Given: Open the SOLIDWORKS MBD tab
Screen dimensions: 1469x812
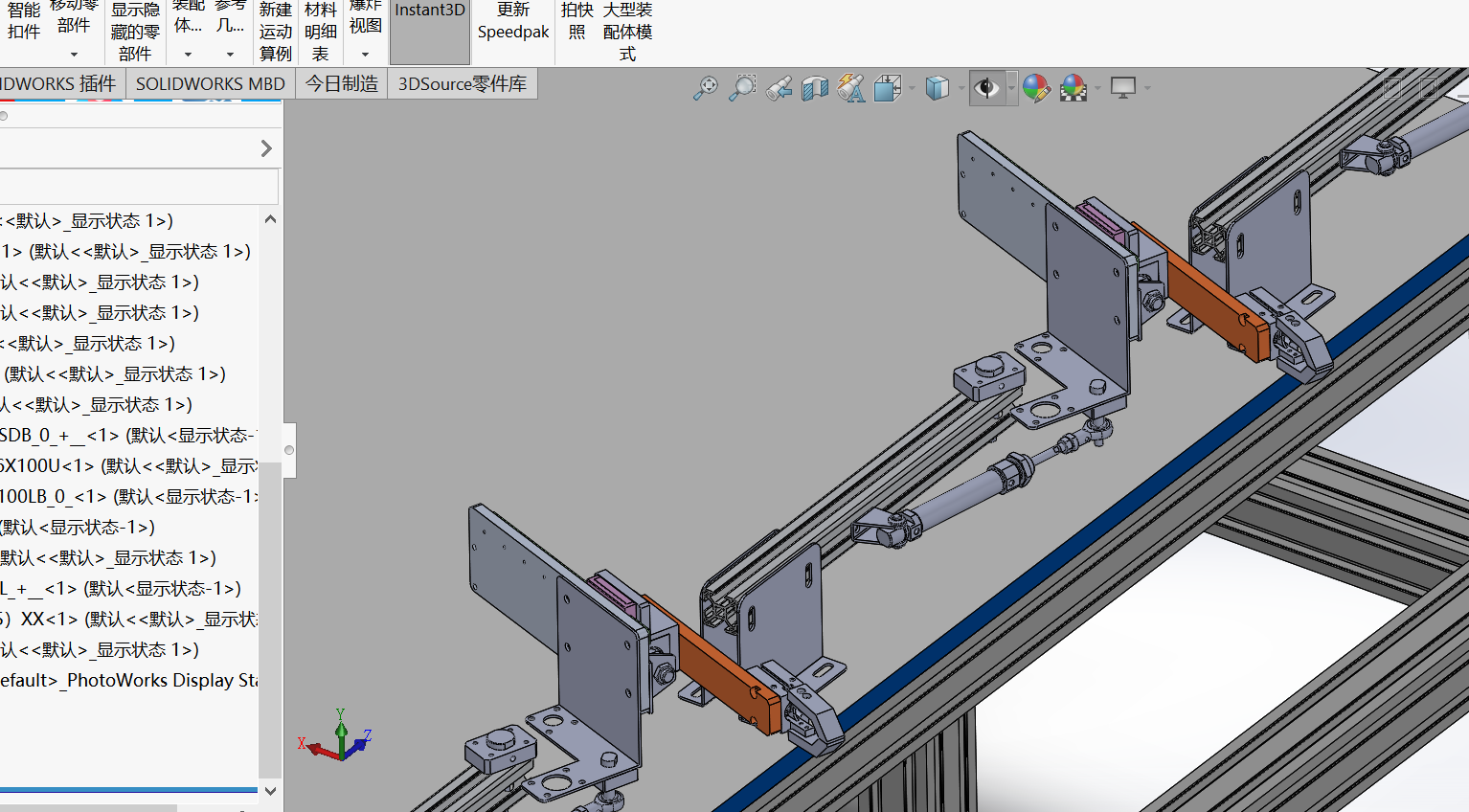Looking at the screenshot, I should [x=211, y=84].
